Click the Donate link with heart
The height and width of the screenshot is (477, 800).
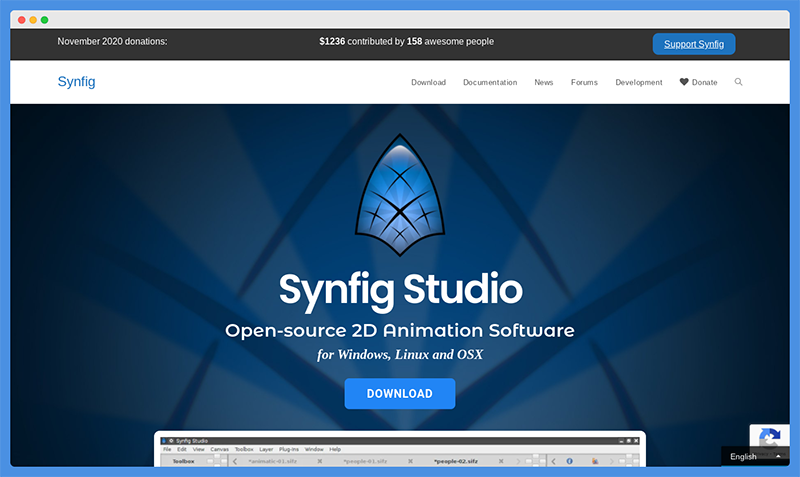click(x=698, y=82)
